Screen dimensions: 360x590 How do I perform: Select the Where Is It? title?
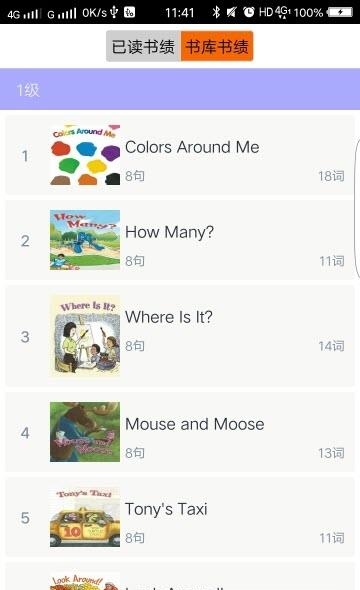click(169, 317)
